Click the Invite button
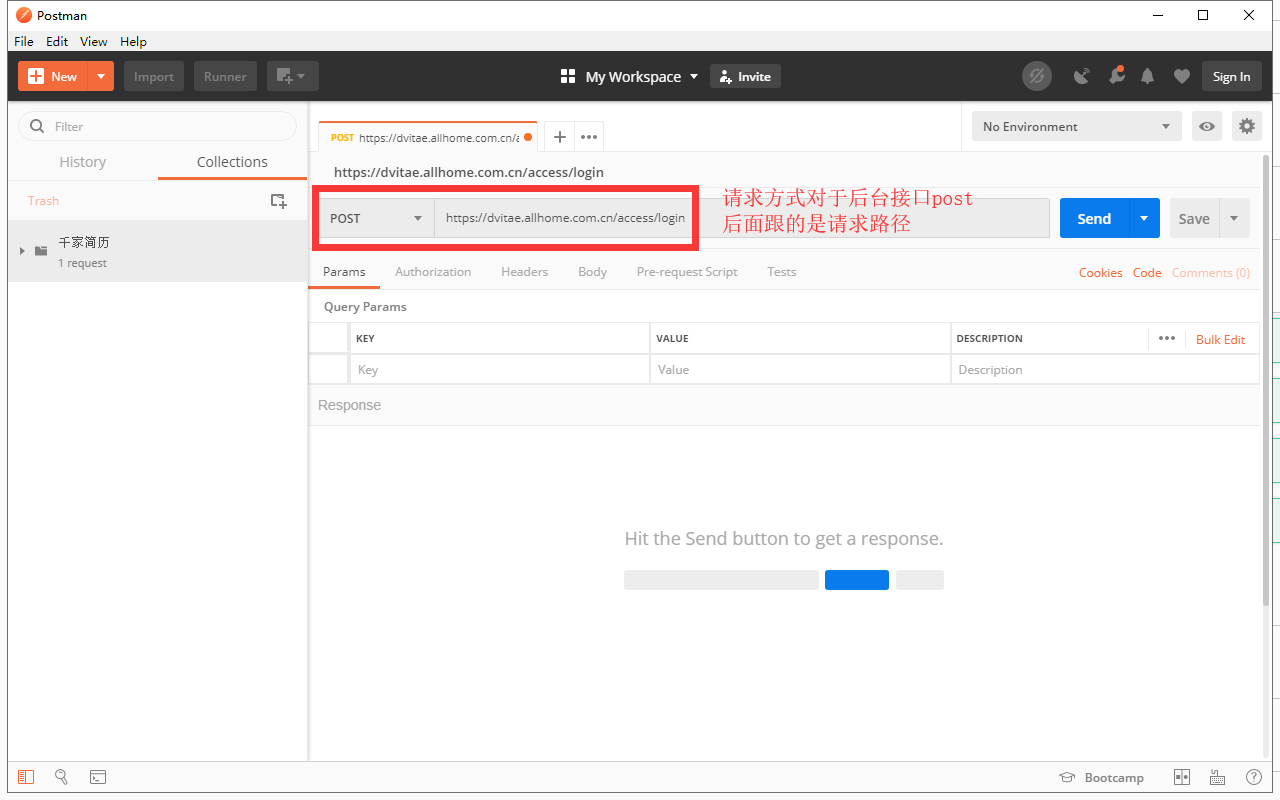Screen dimensions: 1280x800 (745, 76)
